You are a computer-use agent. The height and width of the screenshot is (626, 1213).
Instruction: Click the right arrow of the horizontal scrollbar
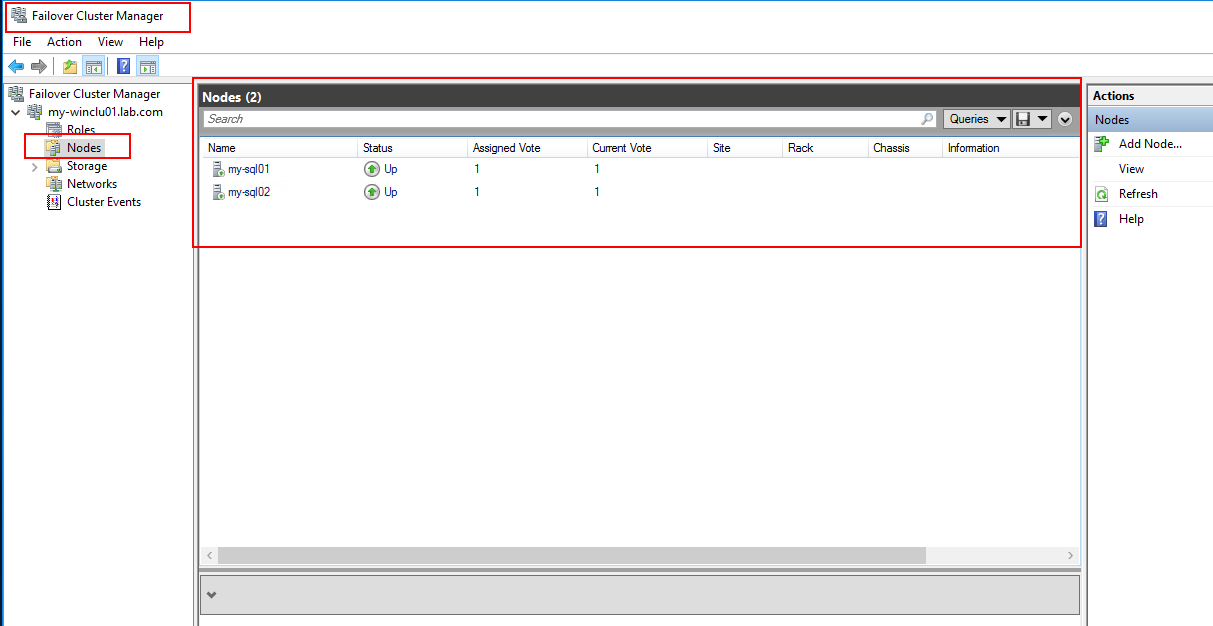(x=1071, y=555)
